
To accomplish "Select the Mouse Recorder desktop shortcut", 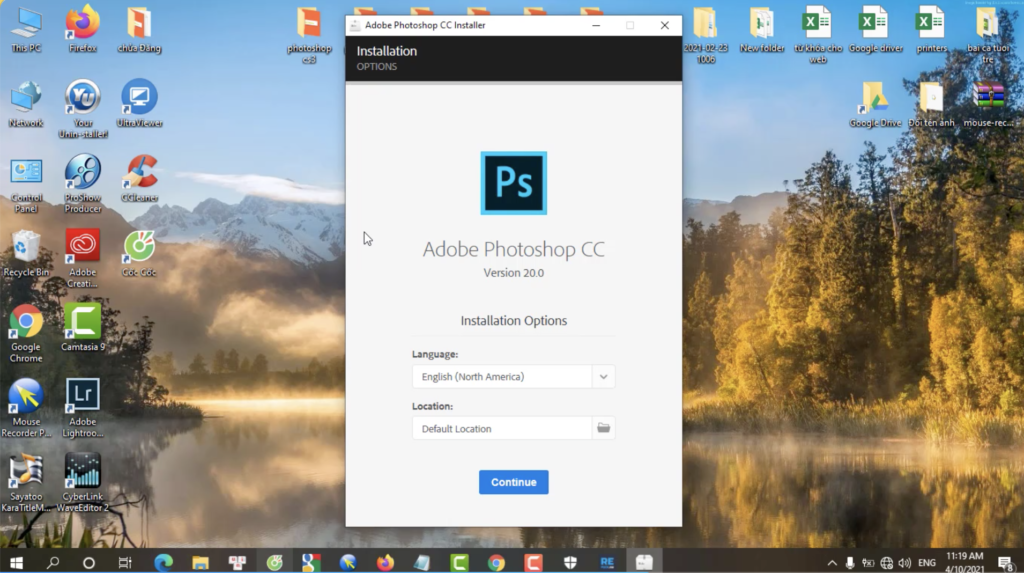I will 26,409.
